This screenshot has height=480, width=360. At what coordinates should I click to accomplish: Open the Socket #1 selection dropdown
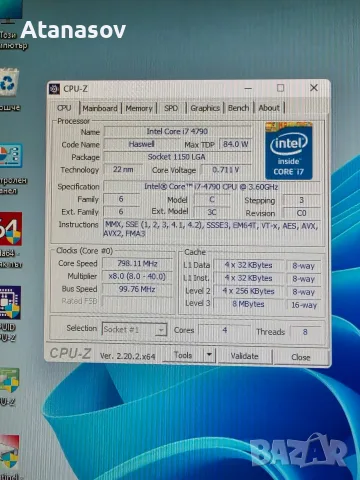pos(134,329)
